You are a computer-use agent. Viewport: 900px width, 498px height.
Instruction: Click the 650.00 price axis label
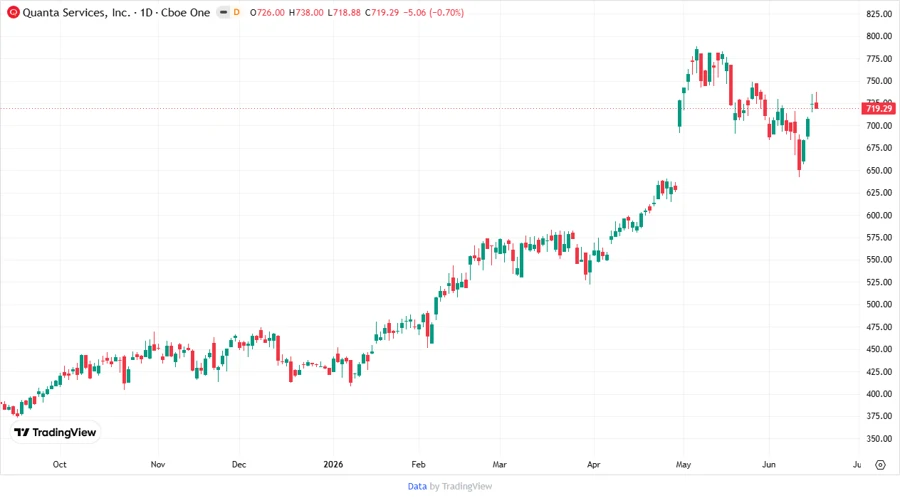tap(879, 170)
